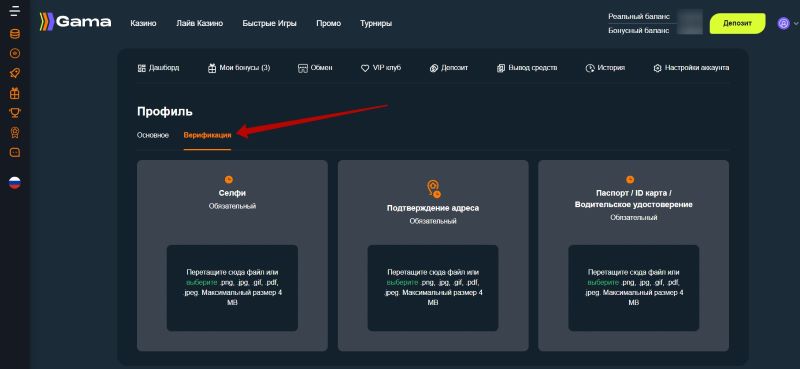
Task: Click the shop icon beside Обмен
Action: (x=303, y=68)
